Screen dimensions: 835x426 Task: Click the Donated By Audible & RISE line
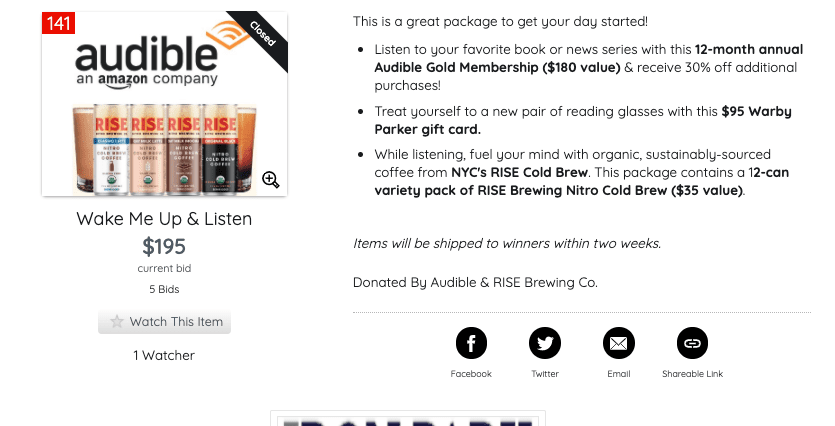(475, 282)
